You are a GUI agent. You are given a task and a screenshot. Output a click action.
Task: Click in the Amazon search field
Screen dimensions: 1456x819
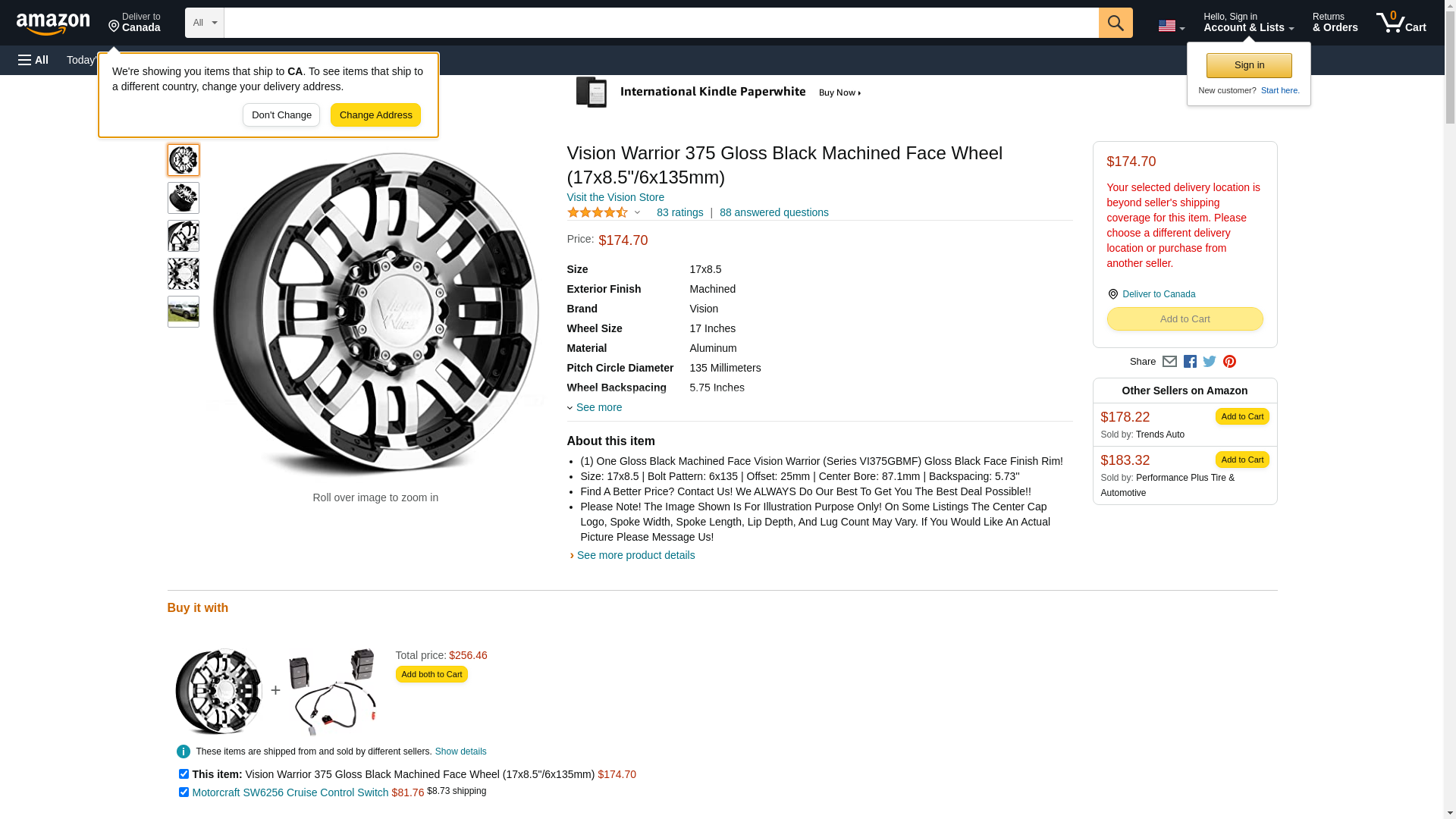click(661, 23)
